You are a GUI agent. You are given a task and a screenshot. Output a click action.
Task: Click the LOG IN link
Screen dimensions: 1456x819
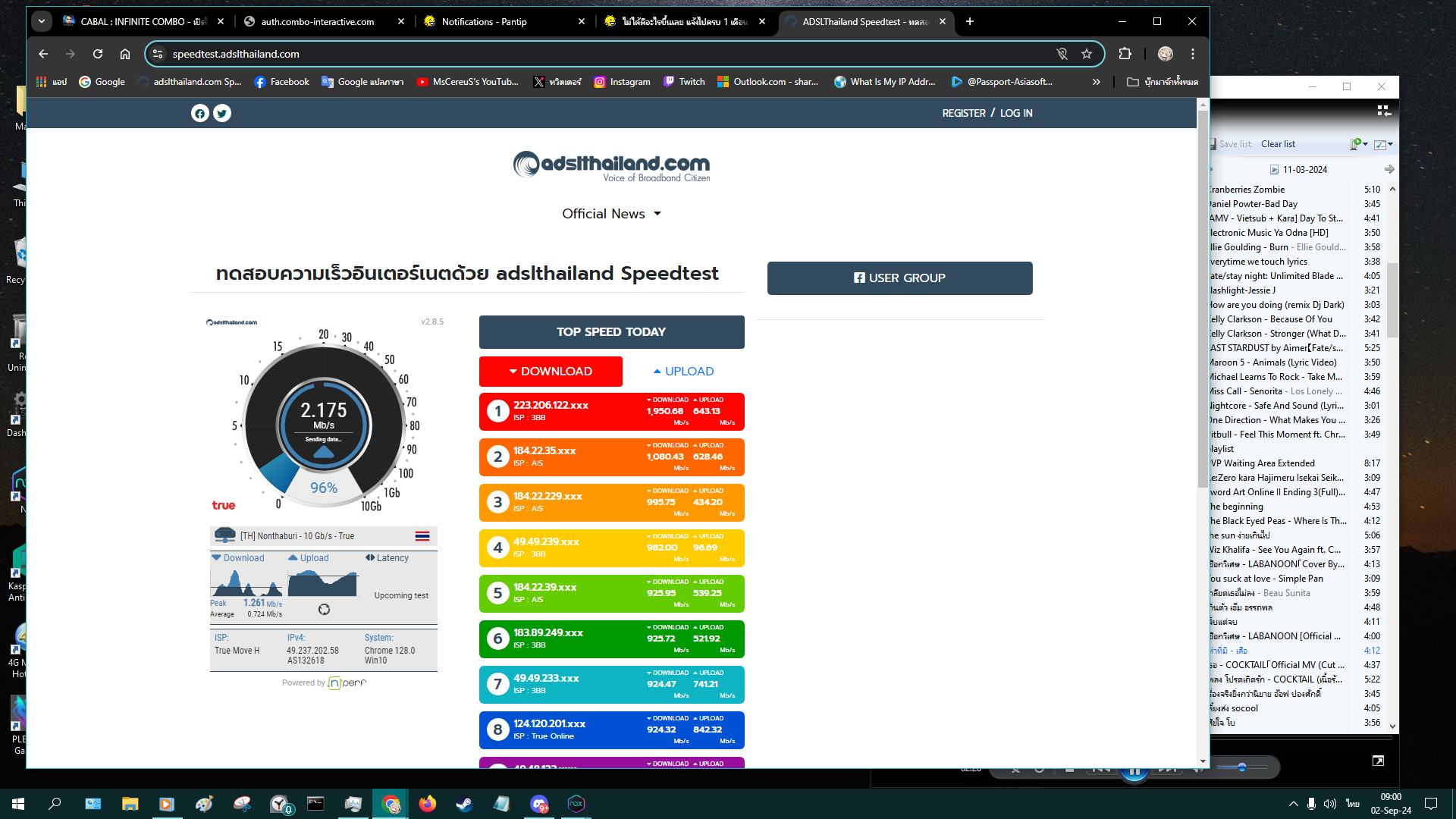tap(1016, 113)
